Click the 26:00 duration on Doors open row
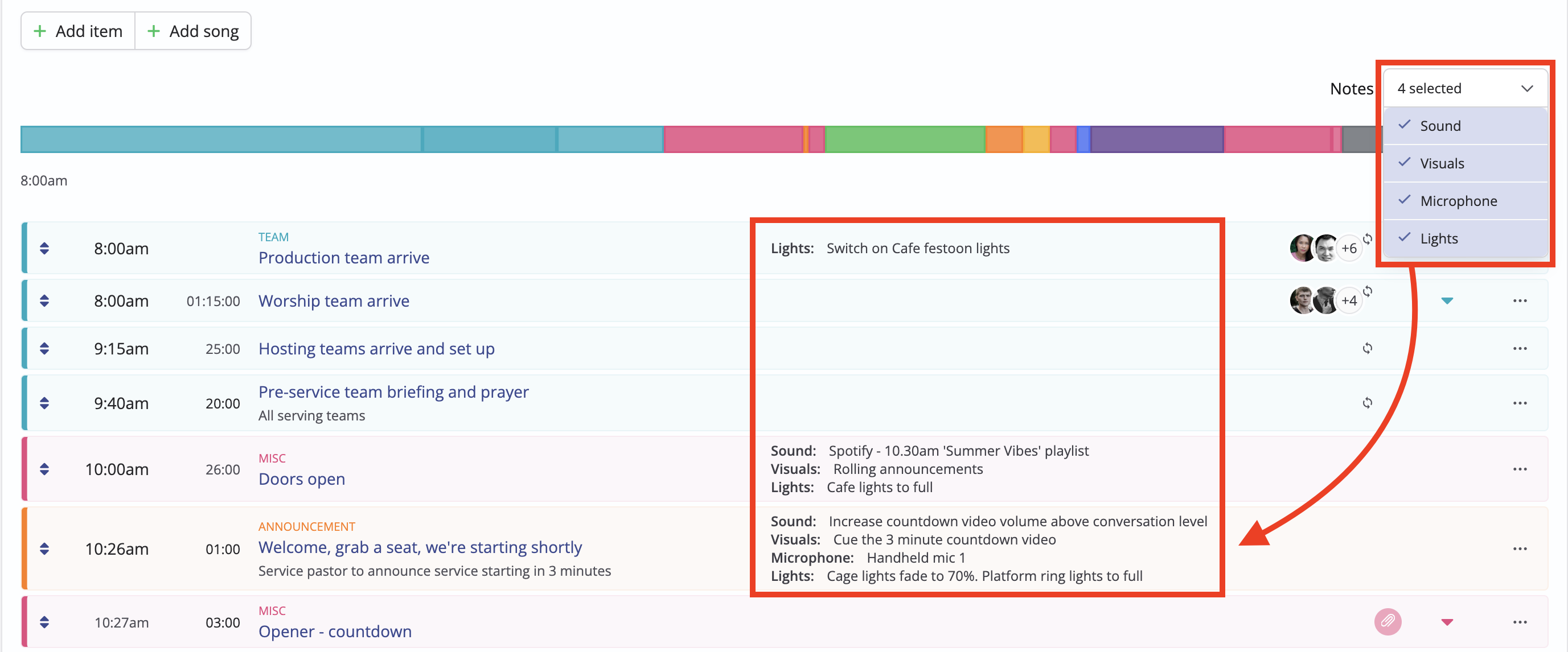This screenshot has height=652, width=1568. click(x=223, y=469)
